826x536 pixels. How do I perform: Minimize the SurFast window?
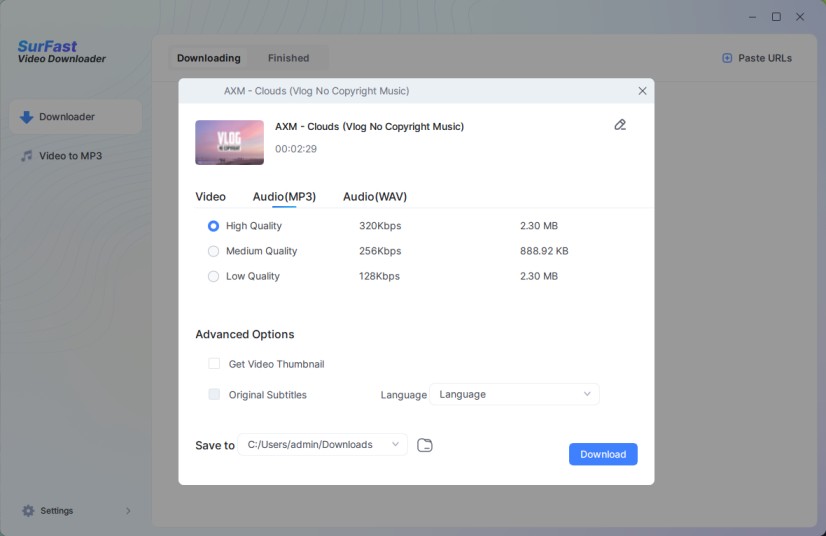click(x=752, y=17)
